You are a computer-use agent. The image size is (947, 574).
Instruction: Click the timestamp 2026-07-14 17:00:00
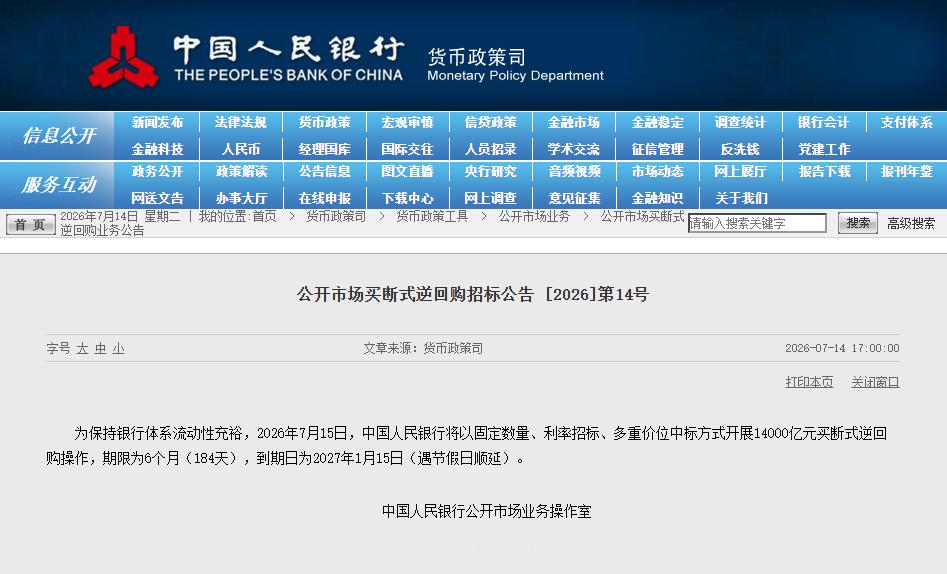[842, 348]
